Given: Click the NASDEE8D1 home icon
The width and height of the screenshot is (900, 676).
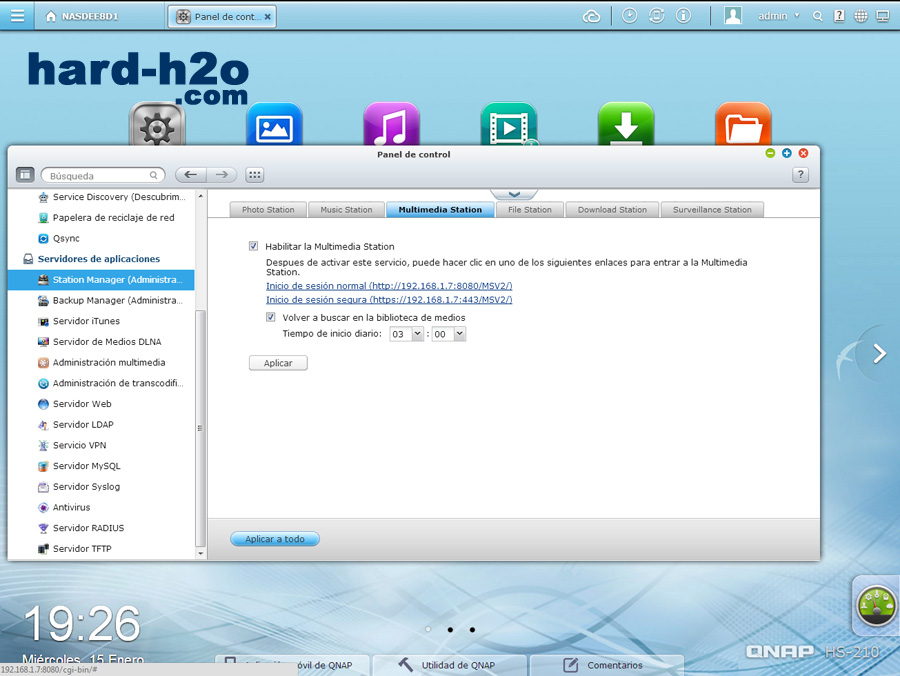Looking at the screenshot, I should [x=51, y=16].
